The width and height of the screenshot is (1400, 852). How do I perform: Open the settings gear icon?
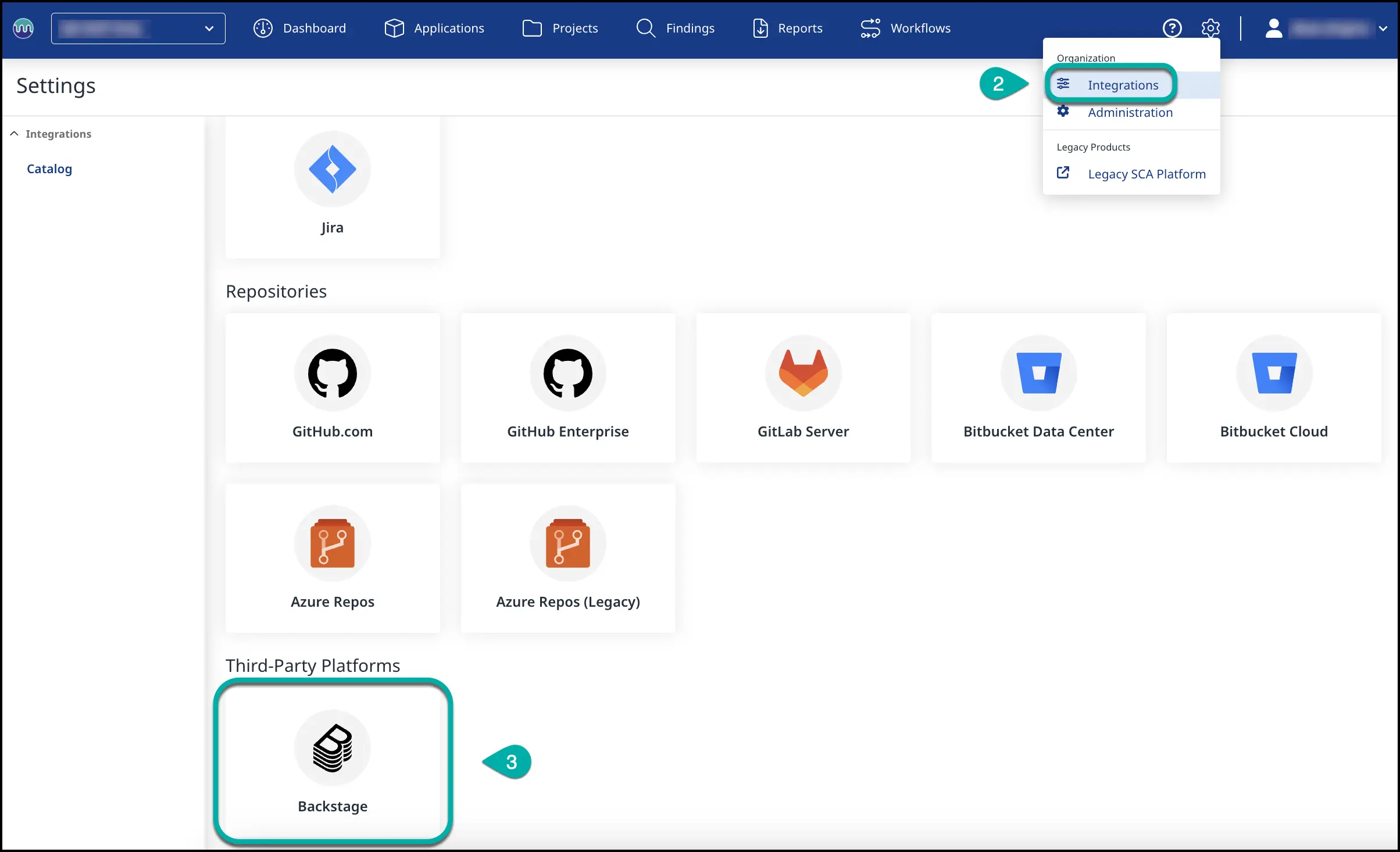pyautogui.click(x=1210, y=28)
